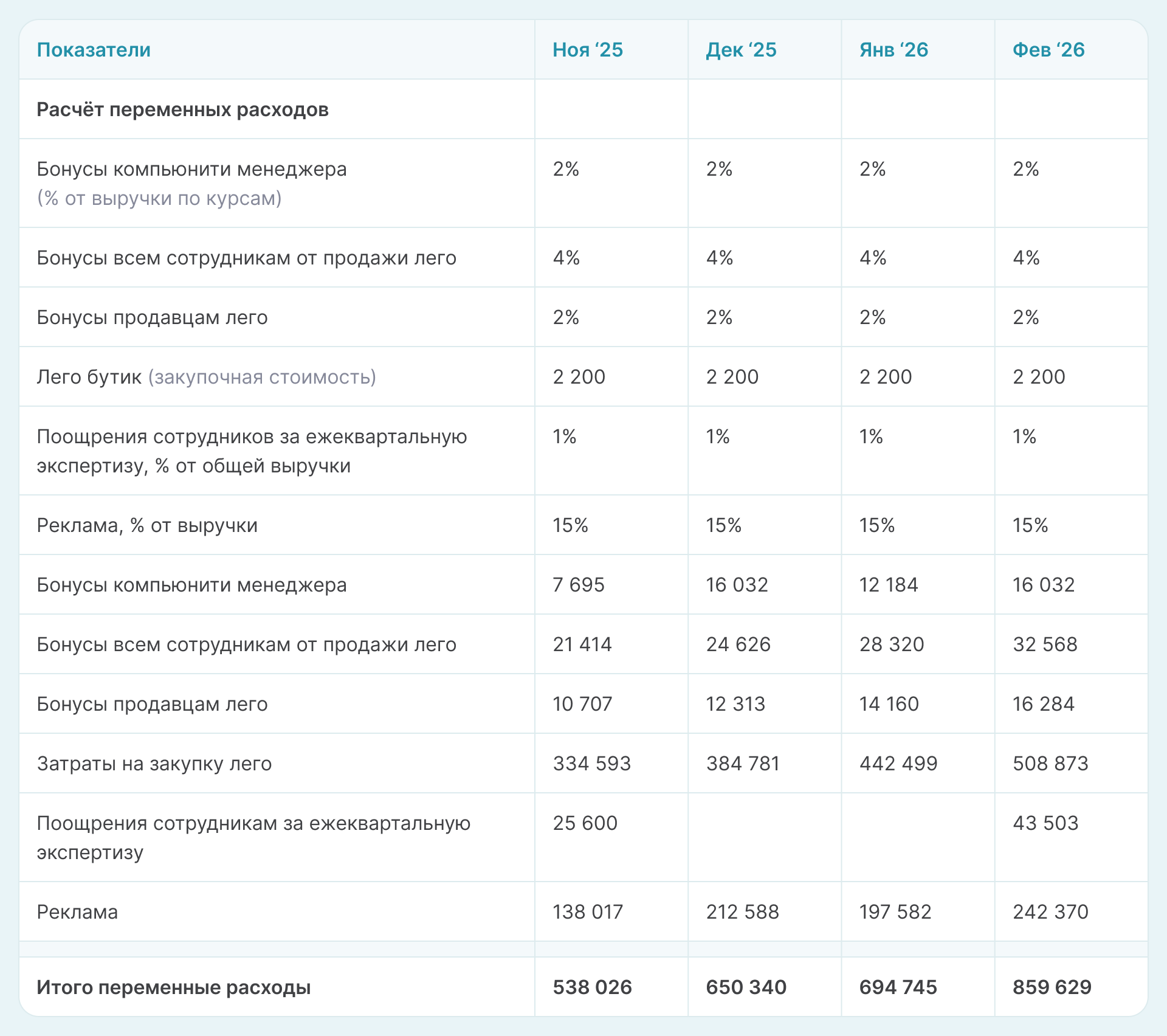The height and width of the screenshot is (1036, 1167).
Task: Click the community manager bonus 7 695
Action: click(x=578, y=585)
